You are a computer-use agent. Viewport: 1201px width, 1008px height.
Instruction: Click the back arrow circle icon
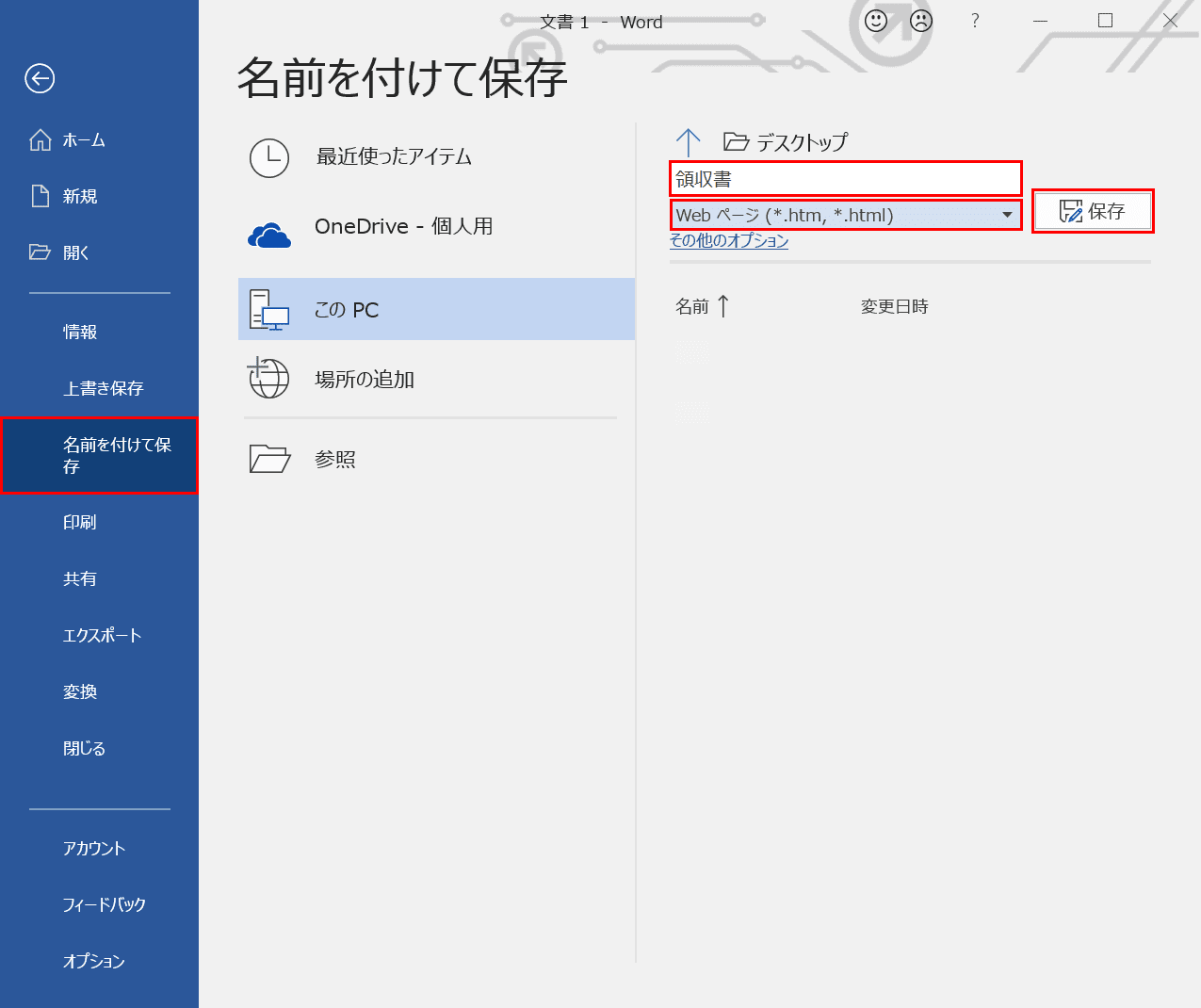point(40,78)
